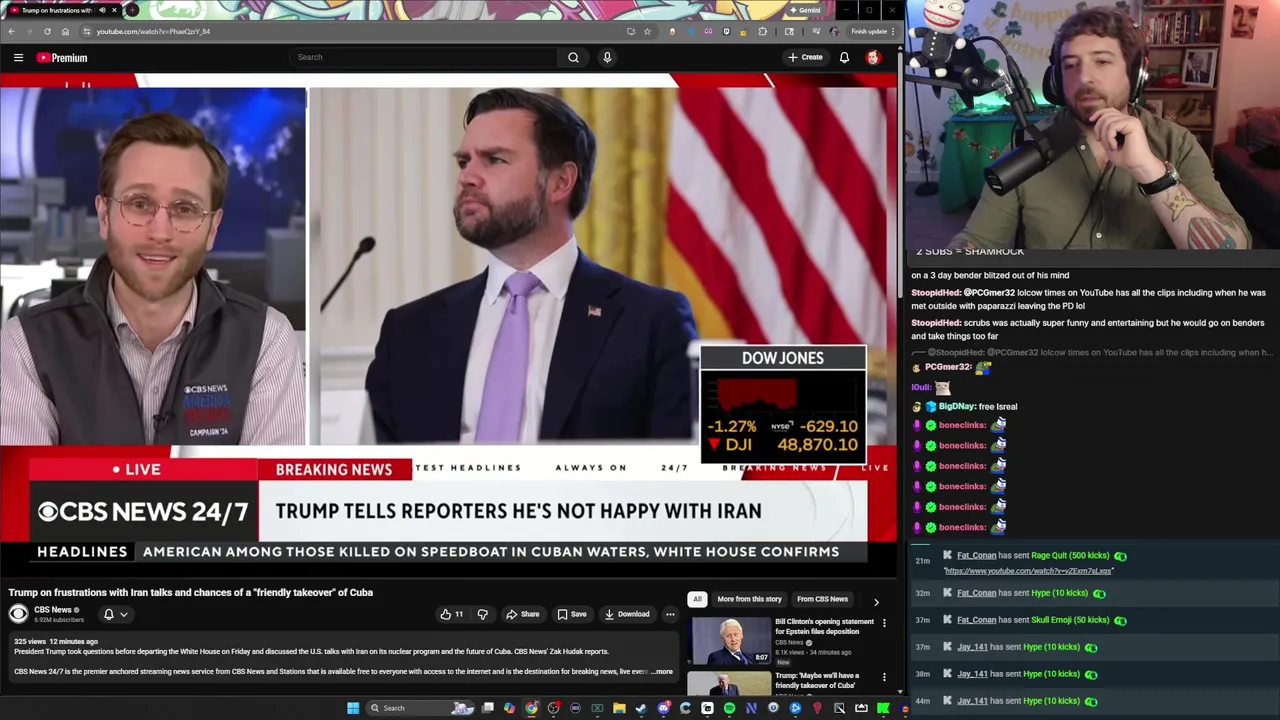Click the CBS News video player

[x=449, y=325]
